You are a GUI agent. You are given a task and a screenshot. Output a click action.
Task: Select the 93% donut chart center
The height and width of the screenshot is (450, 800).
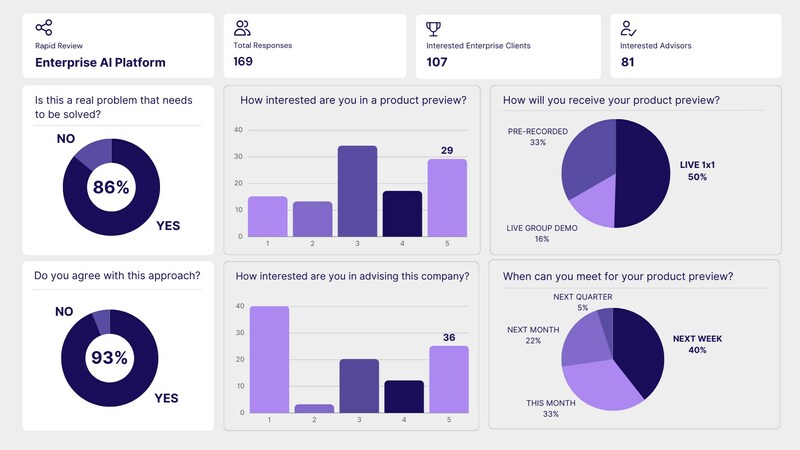[x=109, y=358]
